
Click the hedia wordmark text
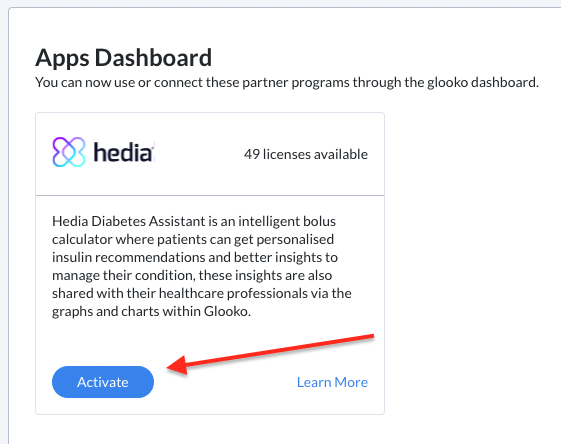click(x=123, y=152)
